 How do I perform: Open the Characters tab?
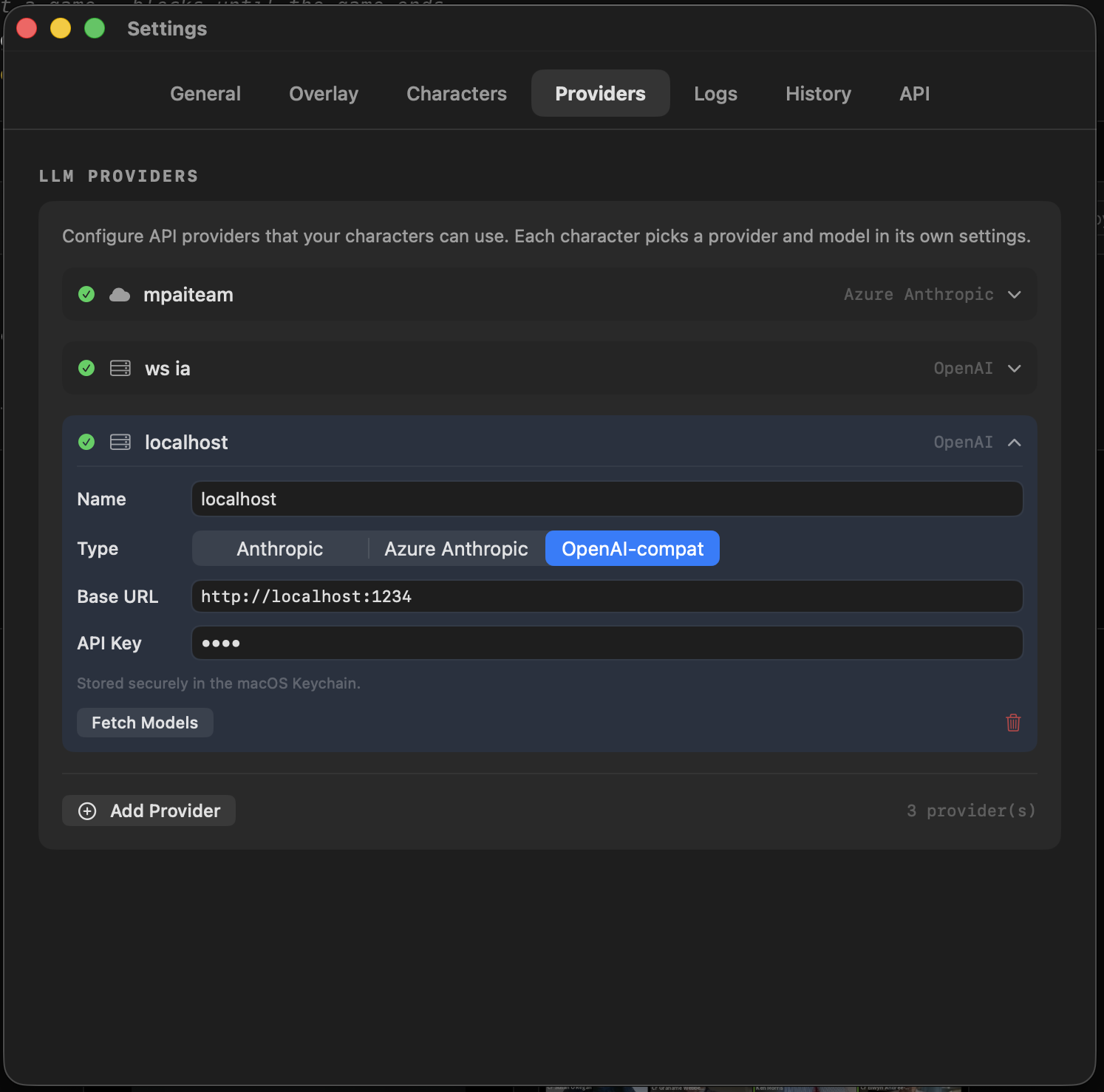click(x=457, y=93)
